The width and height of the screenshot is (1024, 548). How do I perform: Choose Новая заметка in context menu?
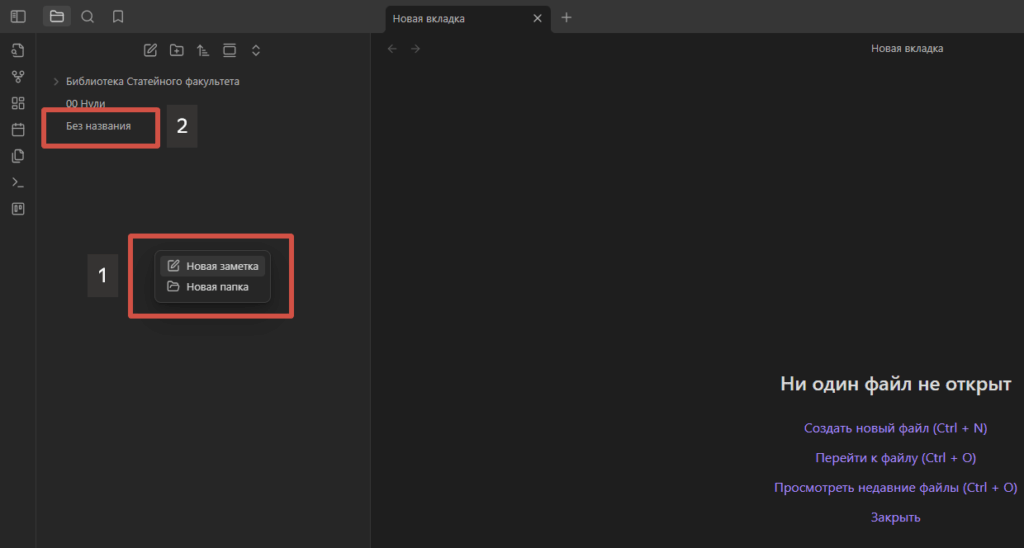click(212, 266)
